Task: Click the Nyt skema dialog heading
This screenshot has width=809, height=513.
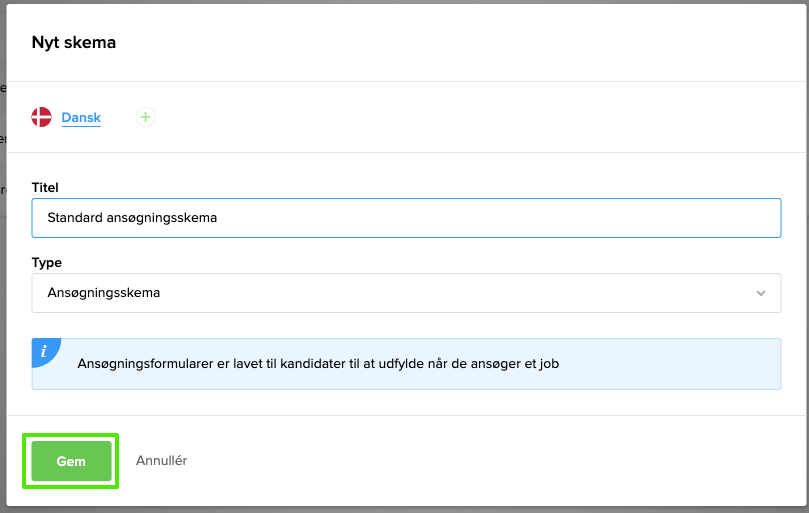Action: coord(73,42)
